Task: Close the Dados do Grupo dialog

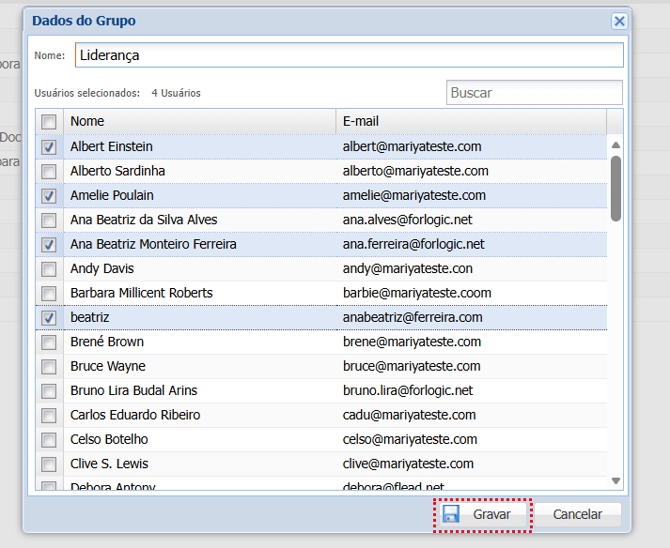Action: click(619, 21)
